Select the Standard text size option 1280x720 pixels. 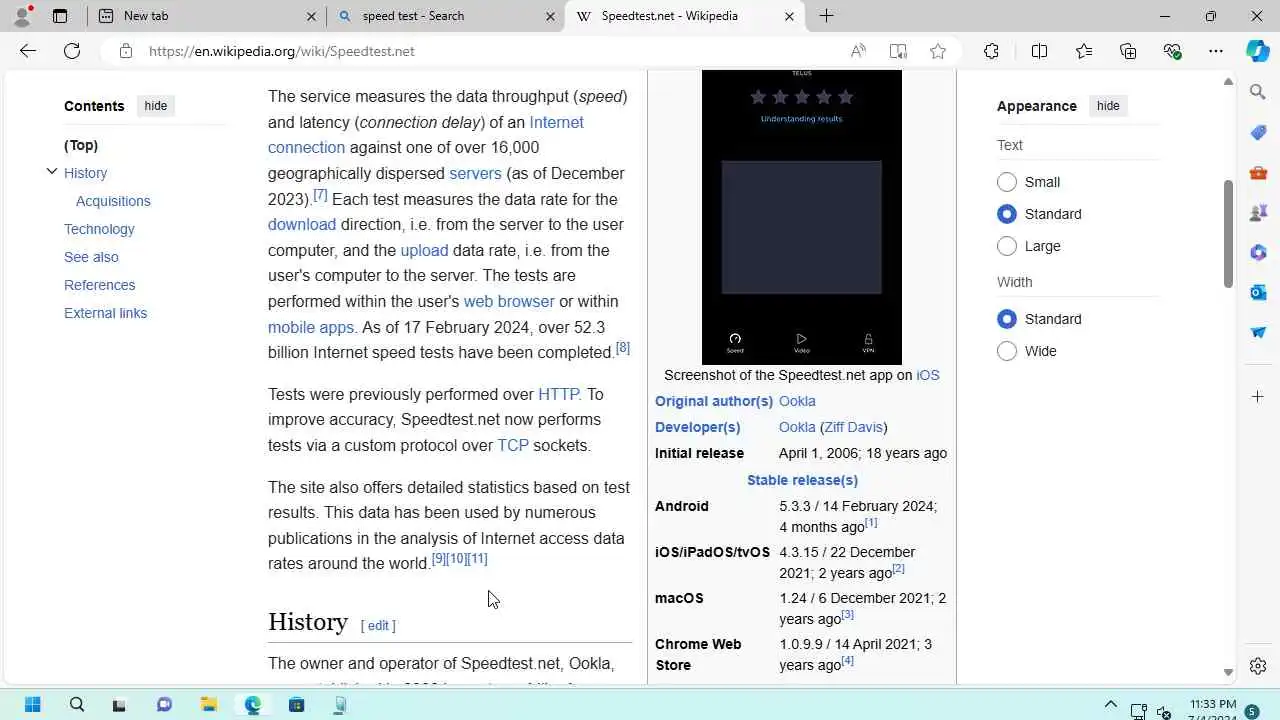pos(1007,214)
